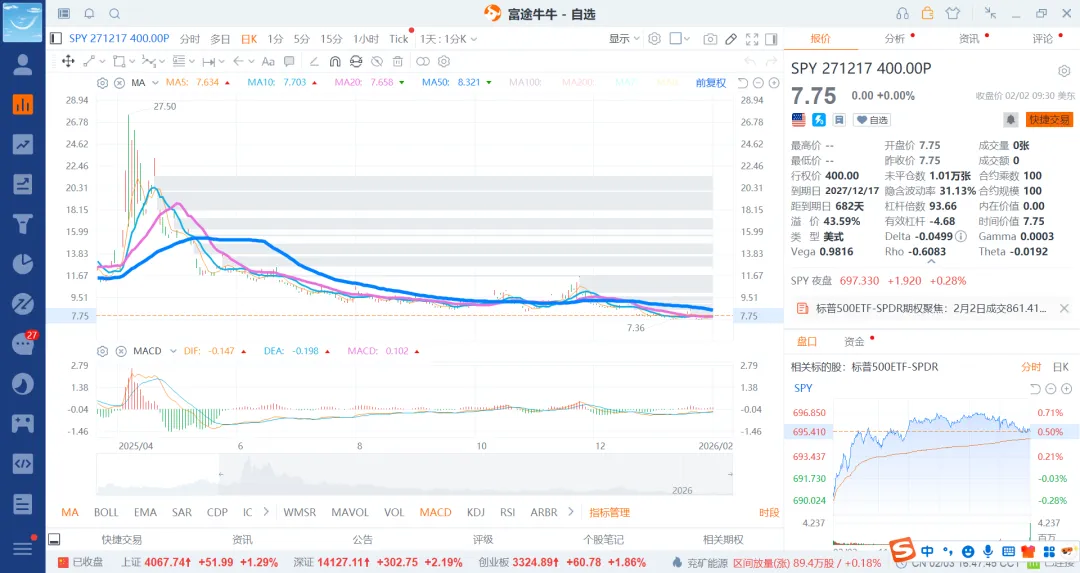Open the price alert bell icon

tap(1011, 120)
